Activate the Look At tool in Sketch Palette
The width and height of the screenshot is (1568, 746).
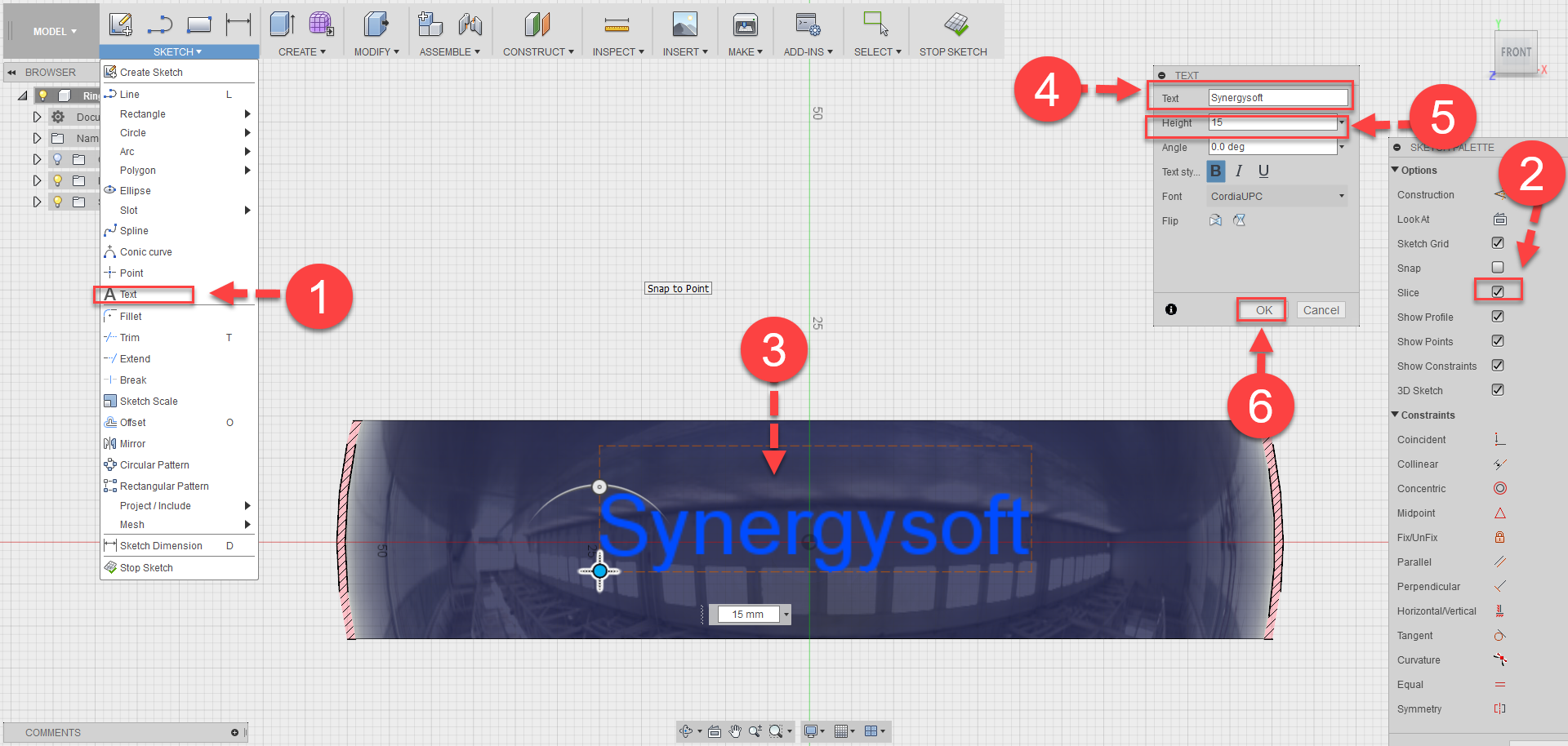click(x=1499, y=219)
